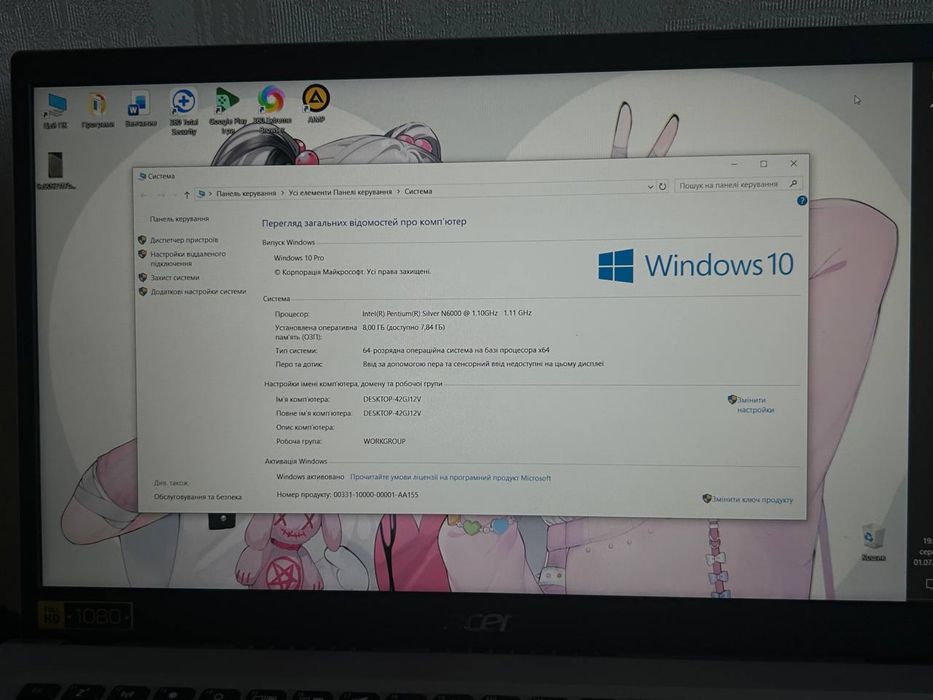Click RAM value '8,00 ГБ'

[x=373, y=327]
